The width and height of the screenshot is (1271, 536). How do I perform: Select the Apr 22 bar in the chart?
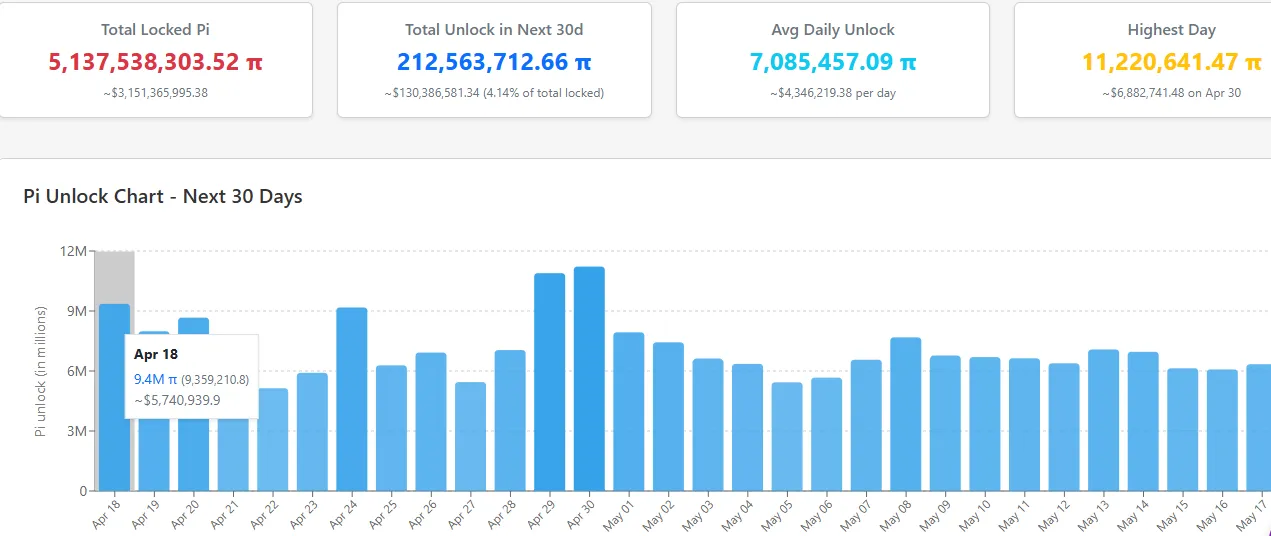point(272,440)
